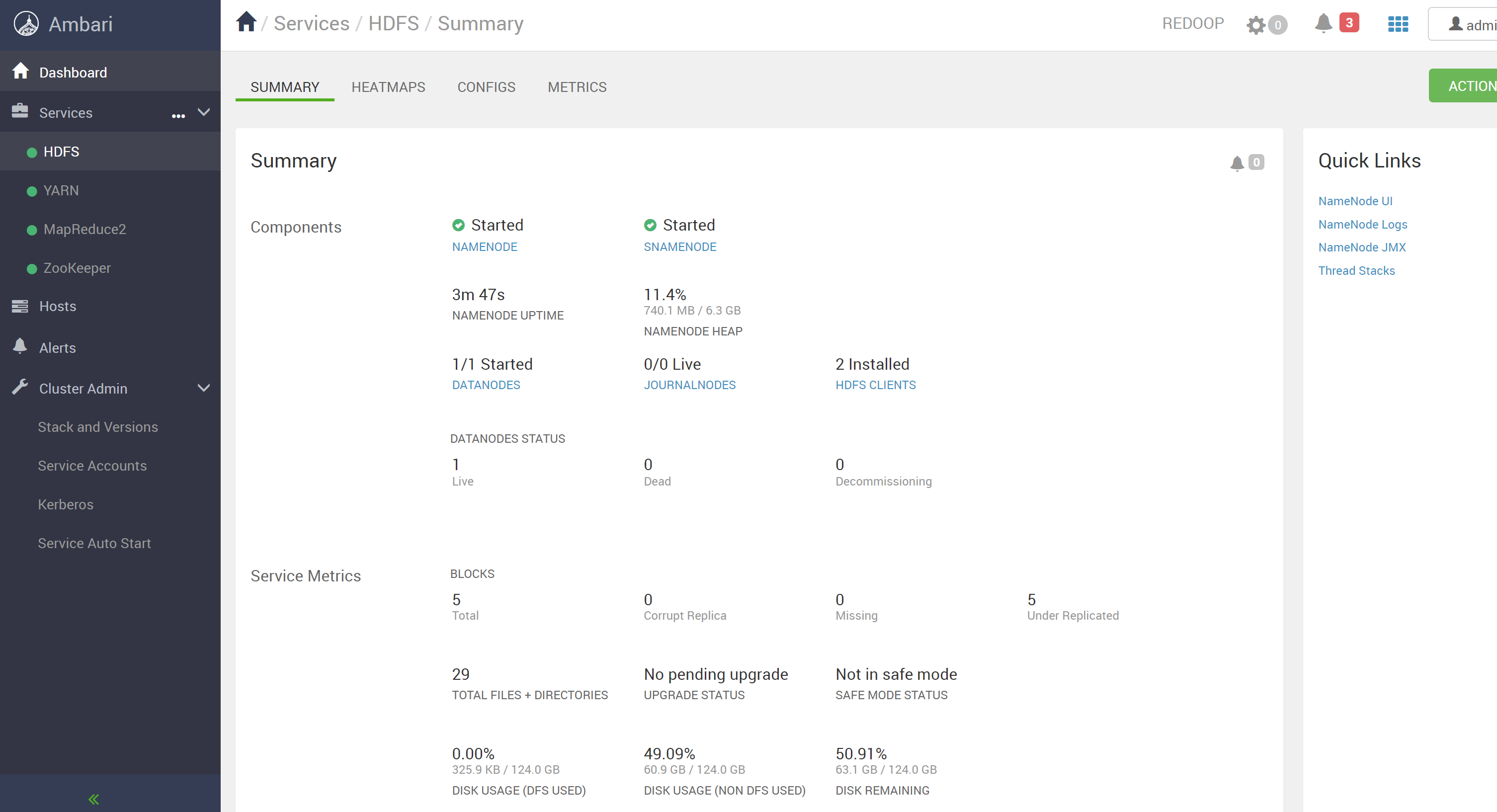Open background operations gear icon
Image resolution: width=1497 pixels, height=812 pixels.
[x=1255, y=24]
